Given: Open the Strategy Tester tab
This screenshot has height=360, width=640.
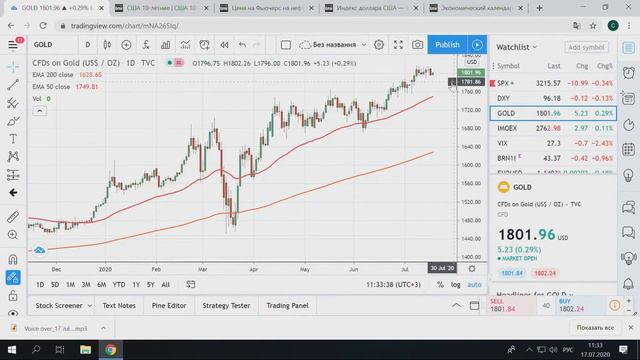Looking at the screenshot, I should click(226, 305).
